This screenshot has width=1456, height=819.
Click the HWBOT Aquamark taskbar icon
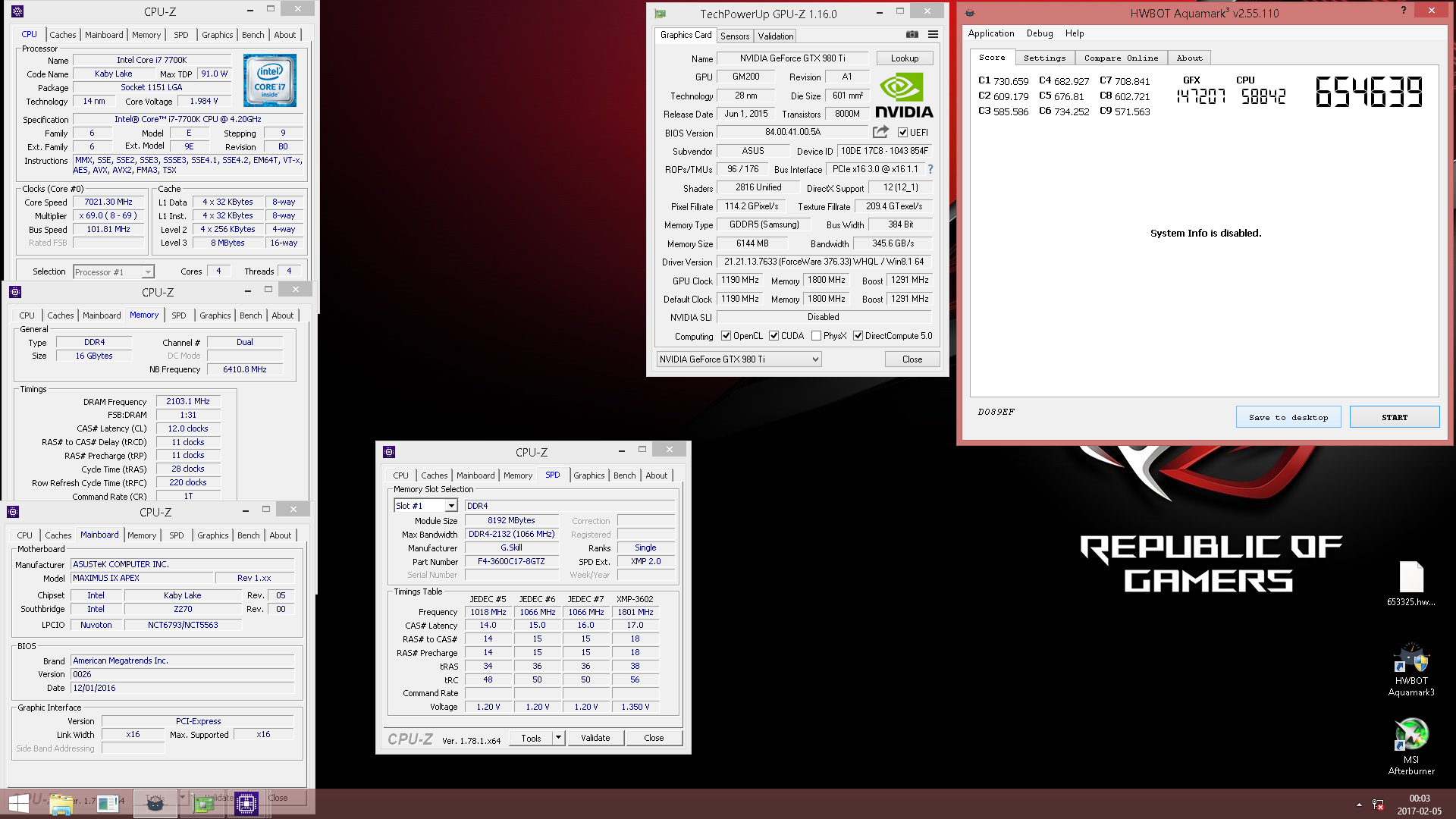pyautogui.click(x=155, y=804)
